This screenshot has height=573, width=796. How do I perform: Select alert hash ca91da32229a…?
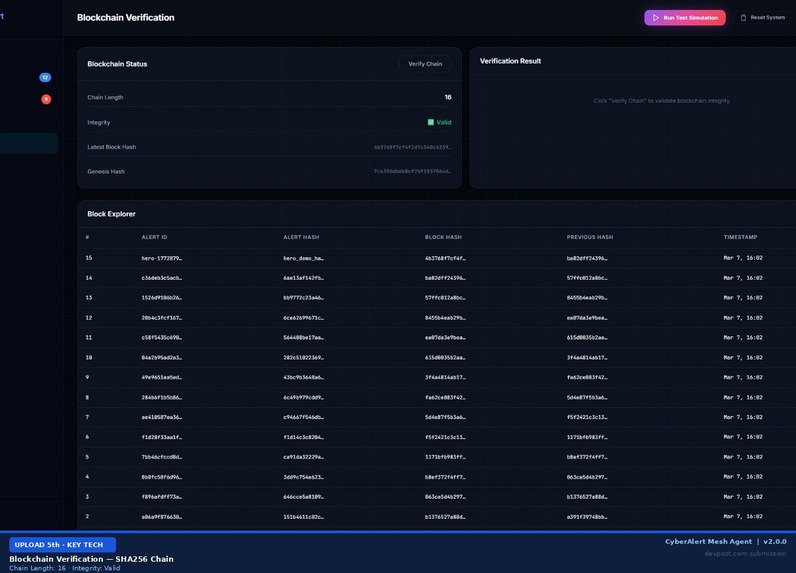303,457
